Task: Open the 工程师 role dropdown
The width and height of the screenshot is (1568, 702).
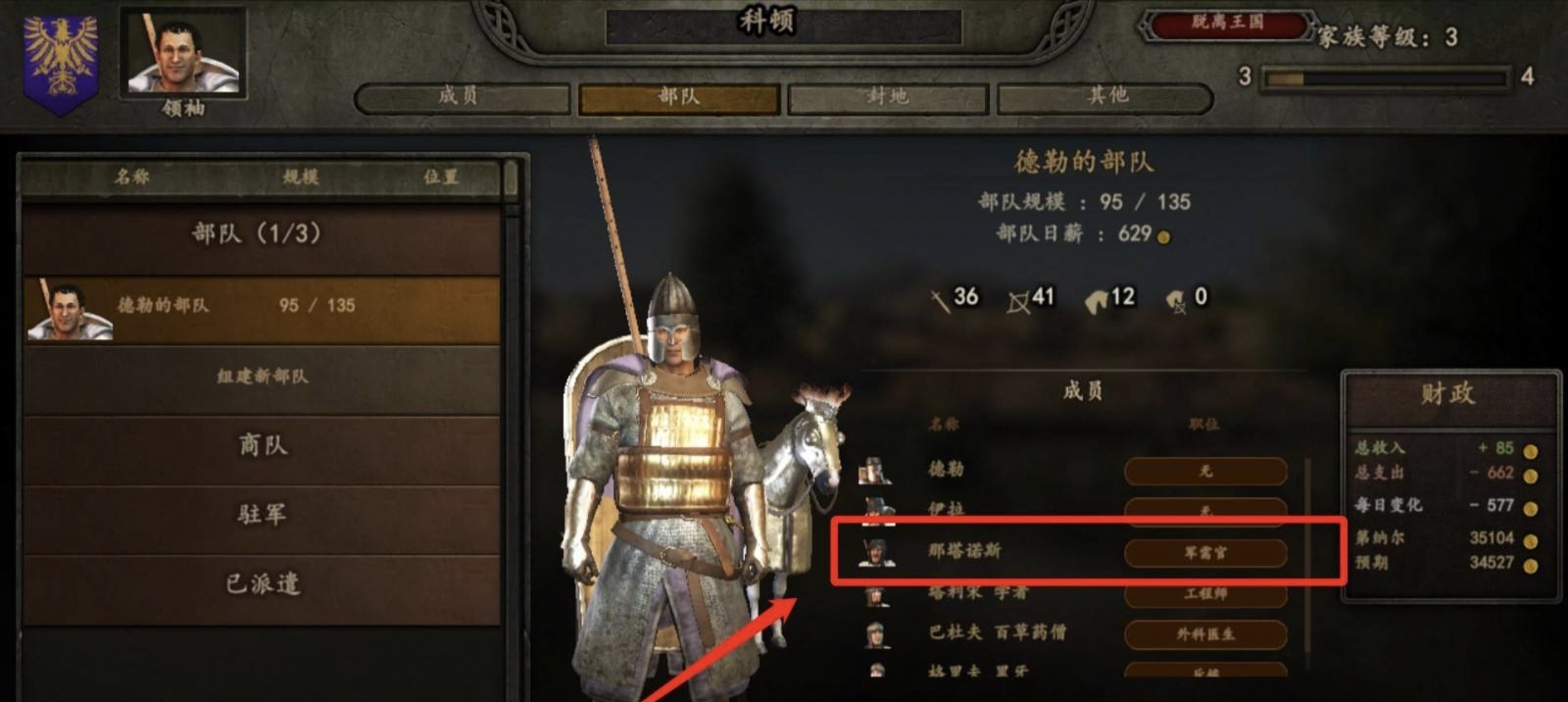Action: 1205,593
